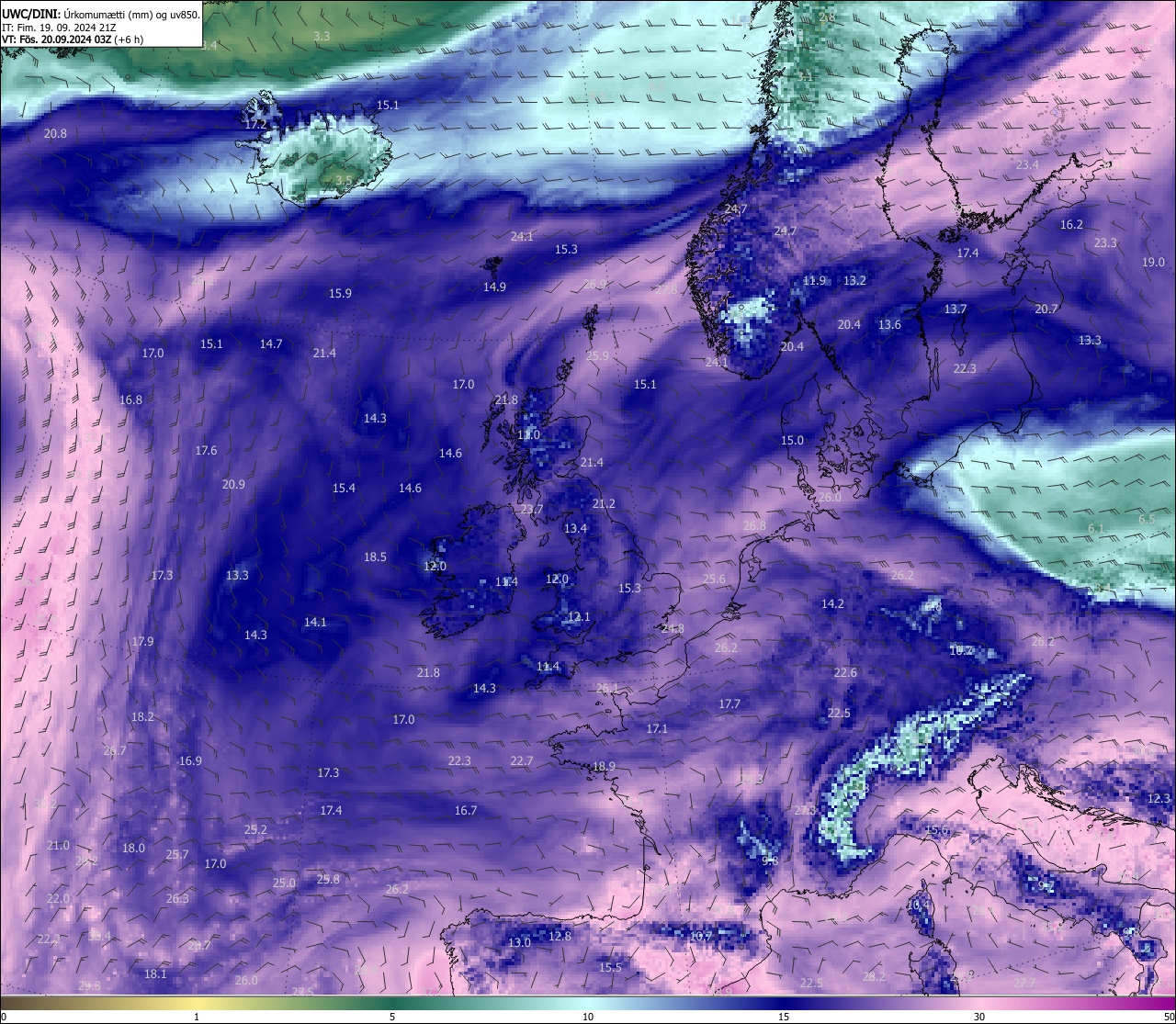
Task: Click the 15.4 map value
Action: (x=344, y=488)
